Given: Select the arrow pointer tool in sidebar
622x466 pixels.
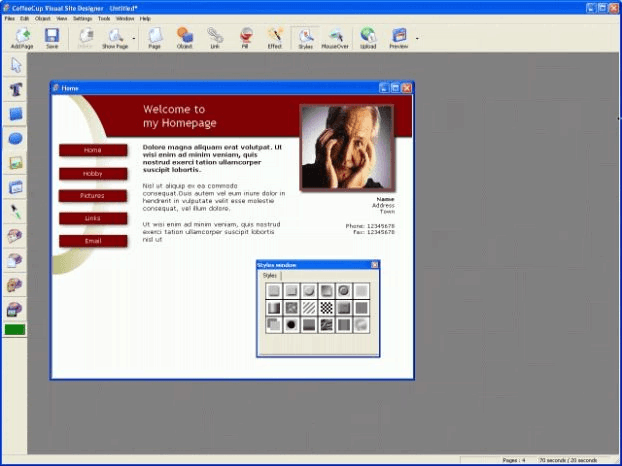Looking at the screenshot, I should point(16,66).
